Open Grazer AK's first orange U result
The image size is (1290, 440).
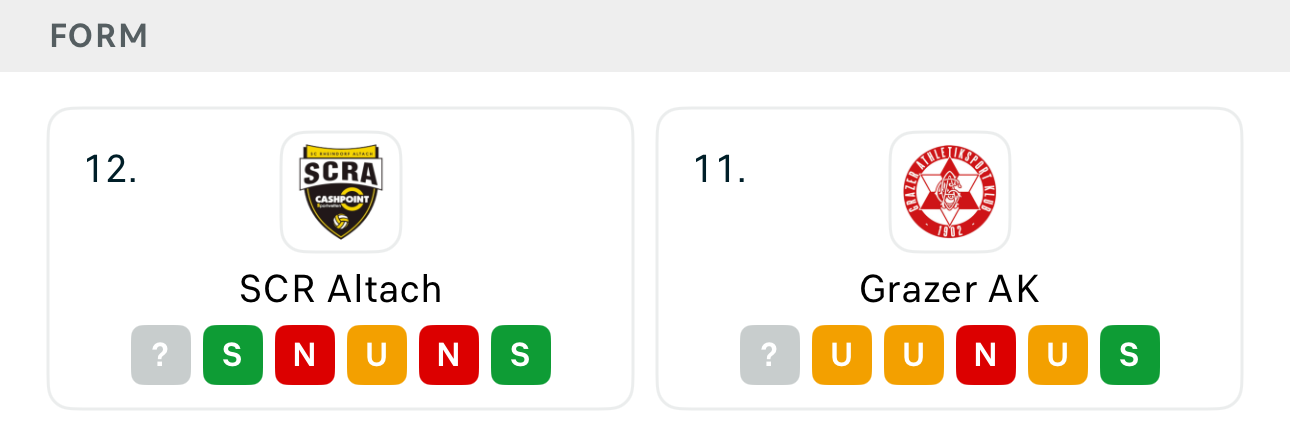(842, 355)
